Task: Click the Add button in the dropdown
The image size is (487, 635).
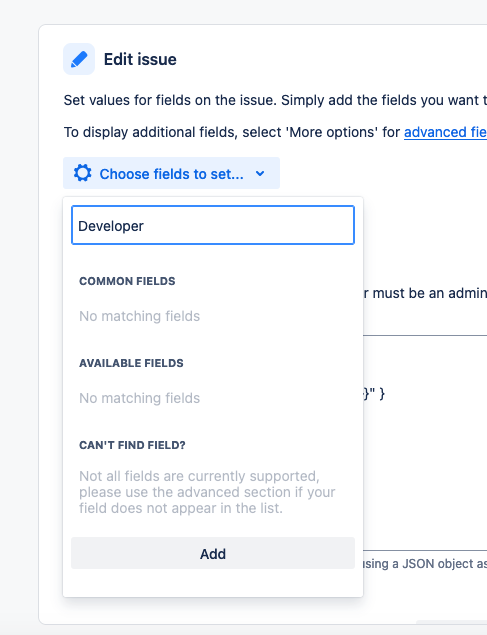Action: pyautogui.click(x=213, y=553)
